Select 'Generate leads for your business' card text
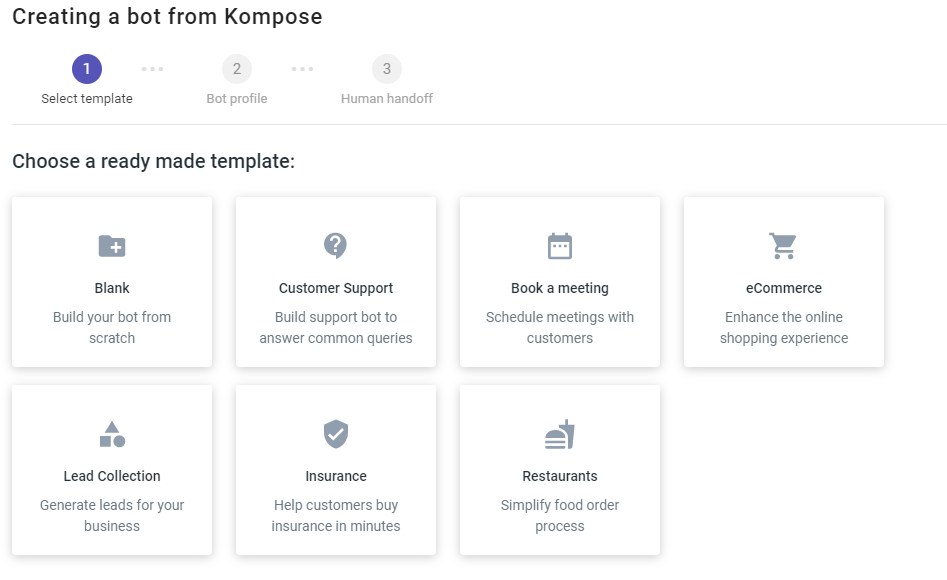This screenshot has height=580, width=947. coord(112,515)
